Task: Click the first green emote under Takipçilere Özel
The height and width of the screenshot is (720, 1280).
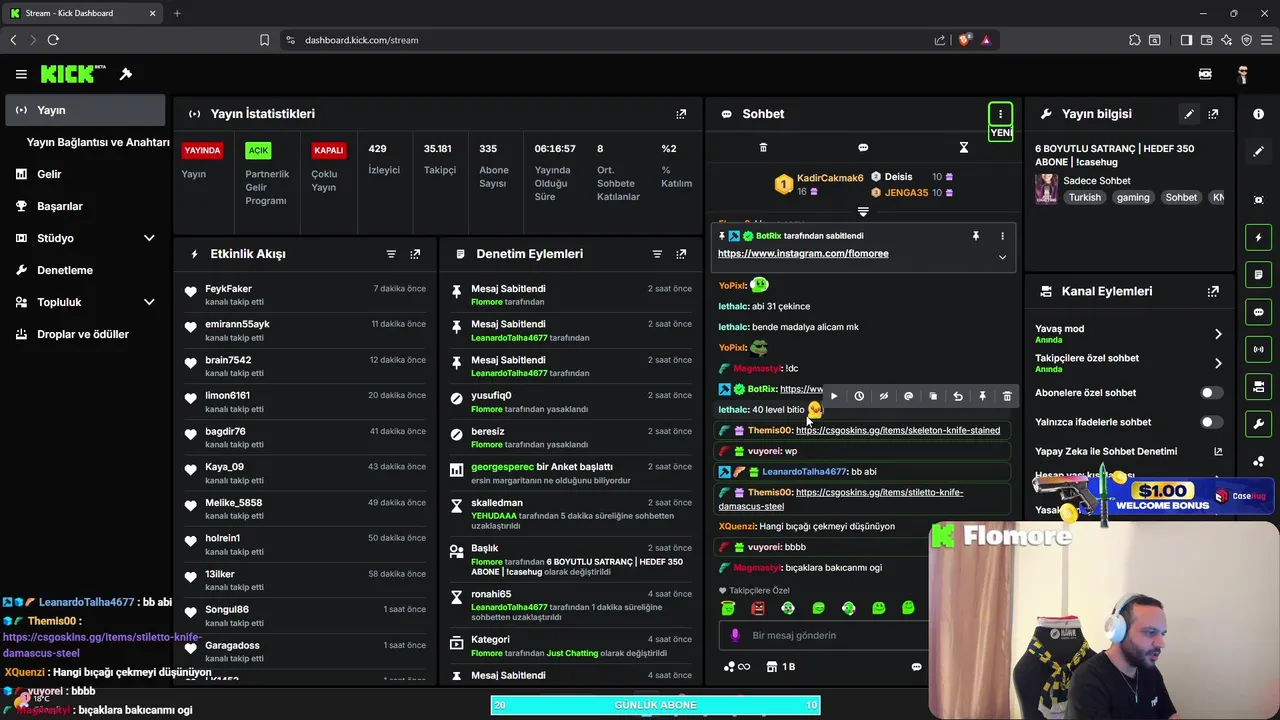Action: (x=728, y=608)
